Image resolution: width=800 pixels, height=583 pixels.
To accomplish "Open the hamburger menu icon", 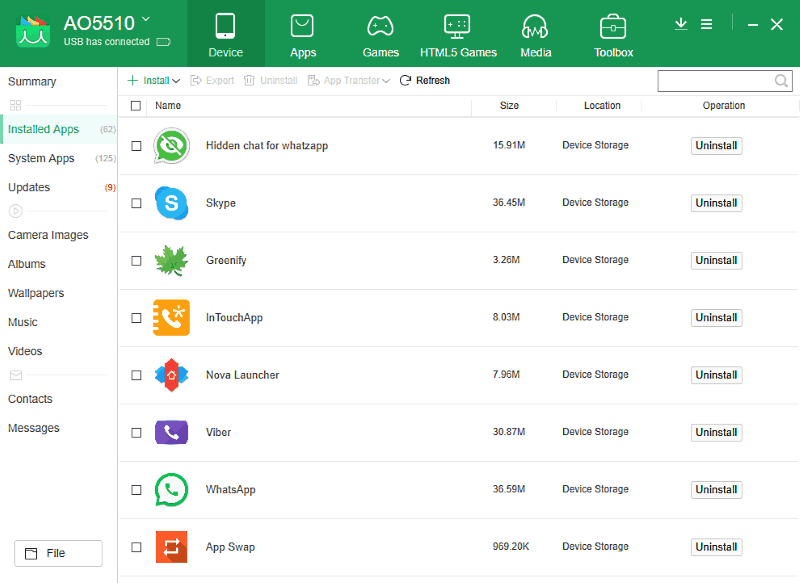I will pos(706,24).
